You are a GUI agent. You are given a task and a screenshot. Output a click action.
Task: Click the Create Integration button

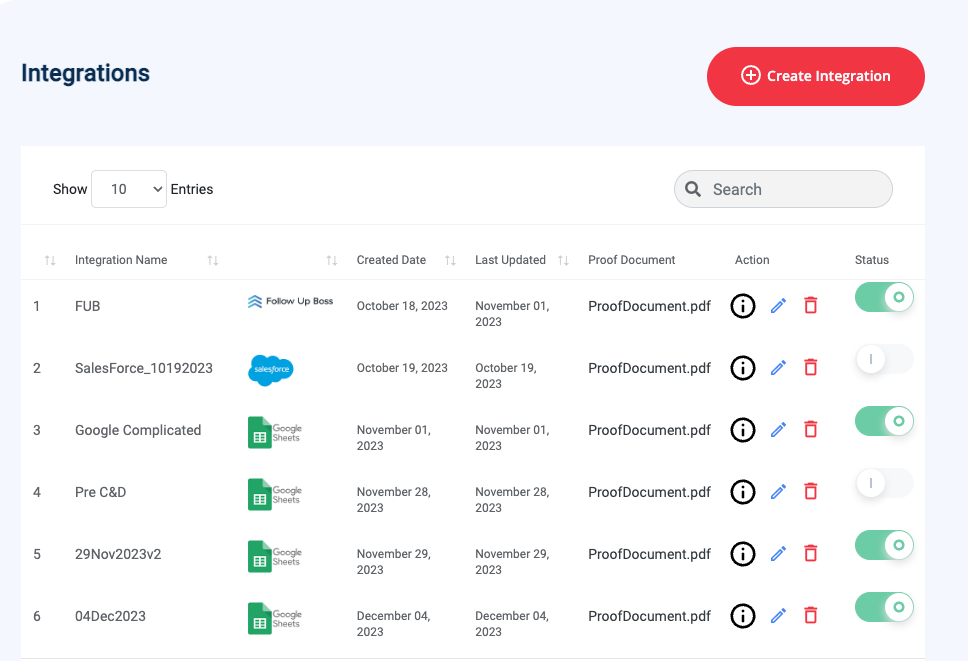(815, 76)
